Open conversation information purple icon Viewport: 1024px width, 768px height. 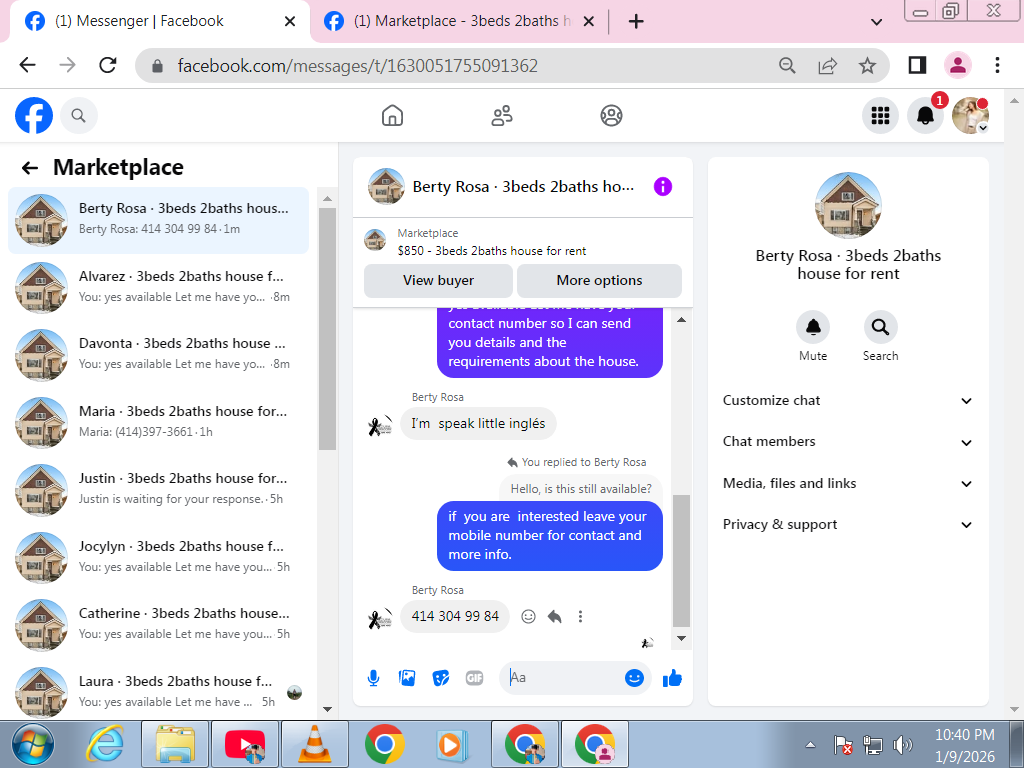[663, 187]
